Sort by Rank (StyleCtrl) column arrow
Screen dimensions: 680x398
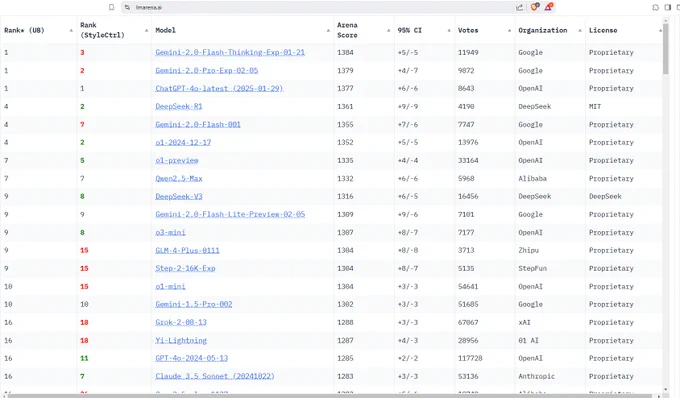click(x=146, y=30)
